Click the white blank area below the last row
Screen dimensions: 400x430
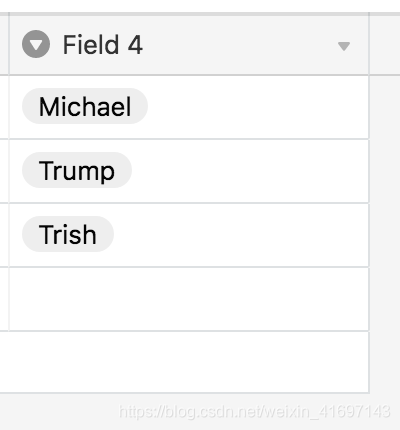(x=184, y=362)
